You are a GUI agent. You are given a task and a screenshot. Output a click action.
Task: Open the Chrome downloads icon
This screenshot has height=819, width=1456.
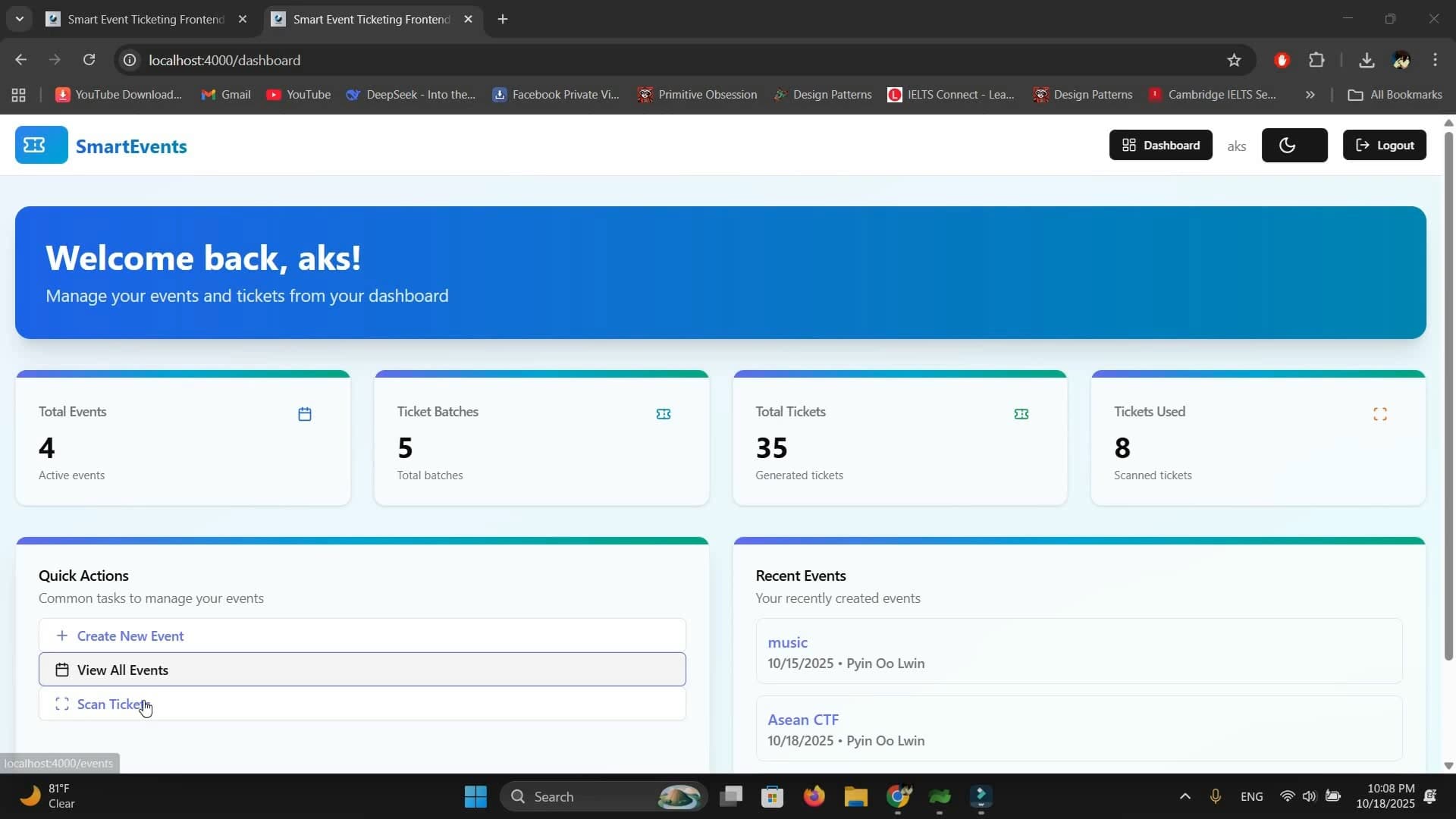click(x=1367, y=60)
